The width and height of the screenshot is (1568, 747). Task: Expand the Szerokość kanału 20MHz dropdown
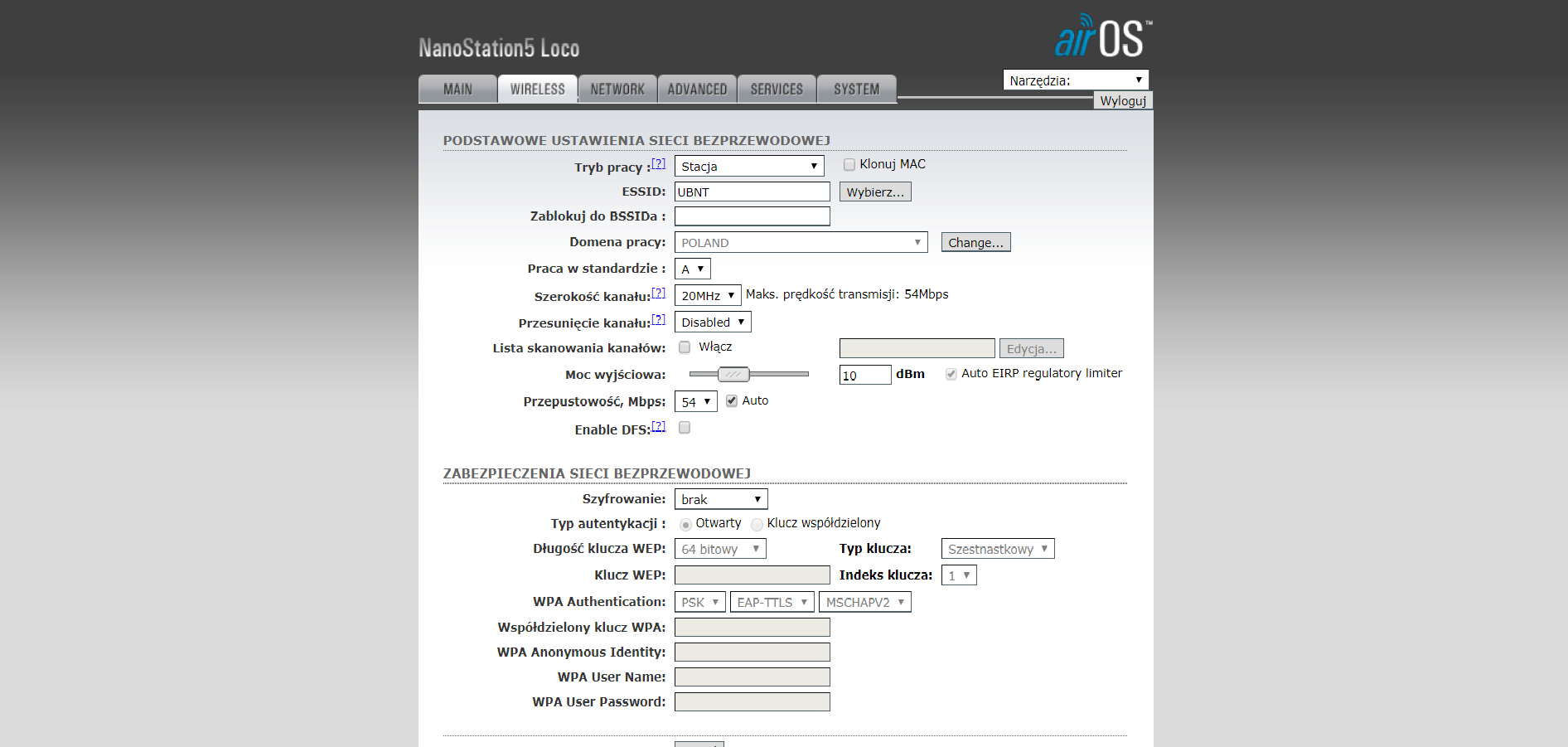tap(708, 295)
